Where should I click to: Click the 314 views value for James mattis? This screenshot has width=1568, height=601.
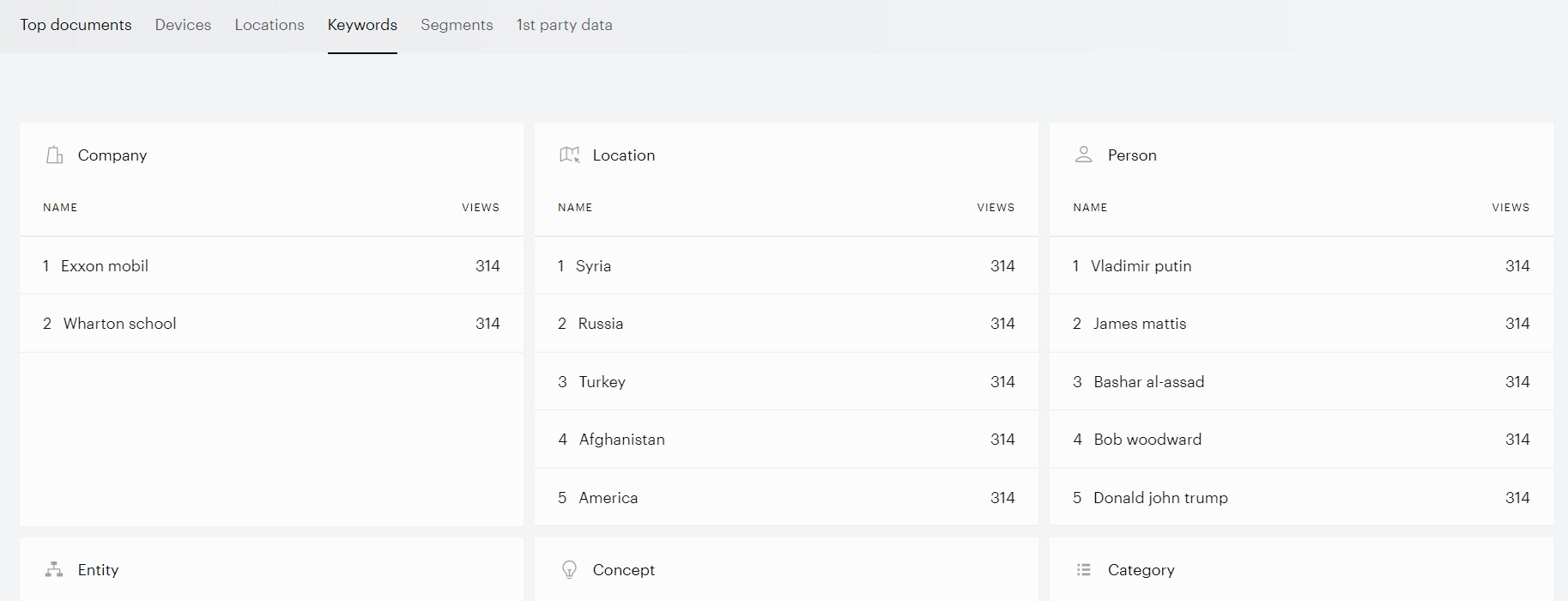(x=1517, y=324)
